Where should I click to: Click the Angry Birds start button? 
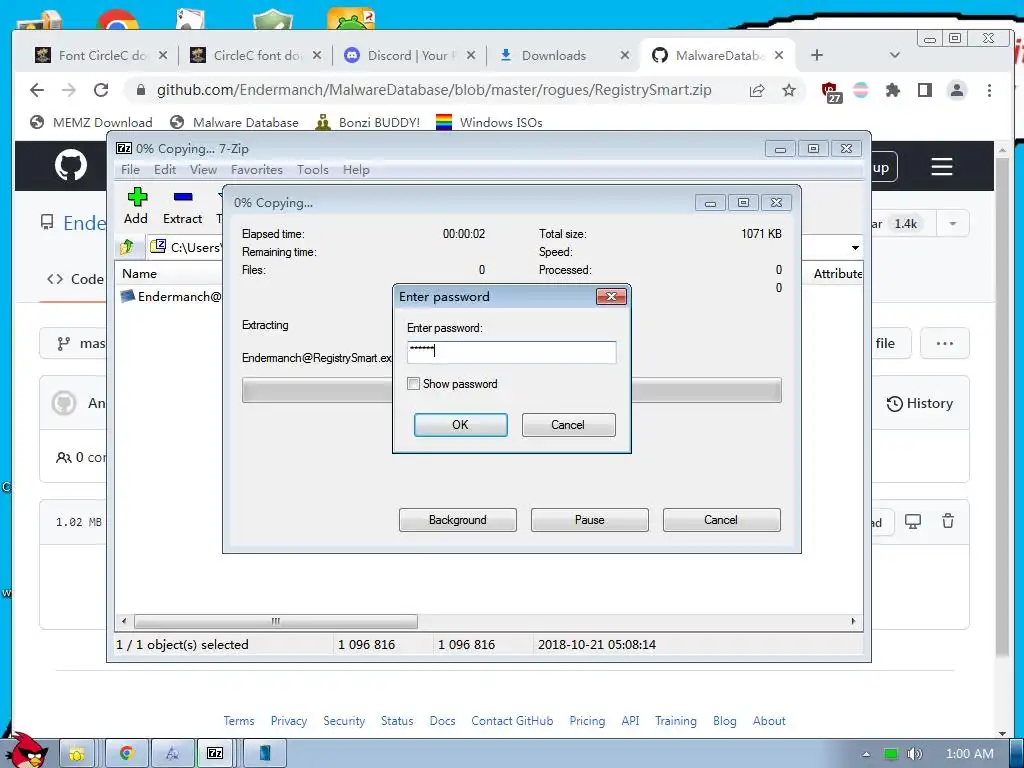click(27, 750)
